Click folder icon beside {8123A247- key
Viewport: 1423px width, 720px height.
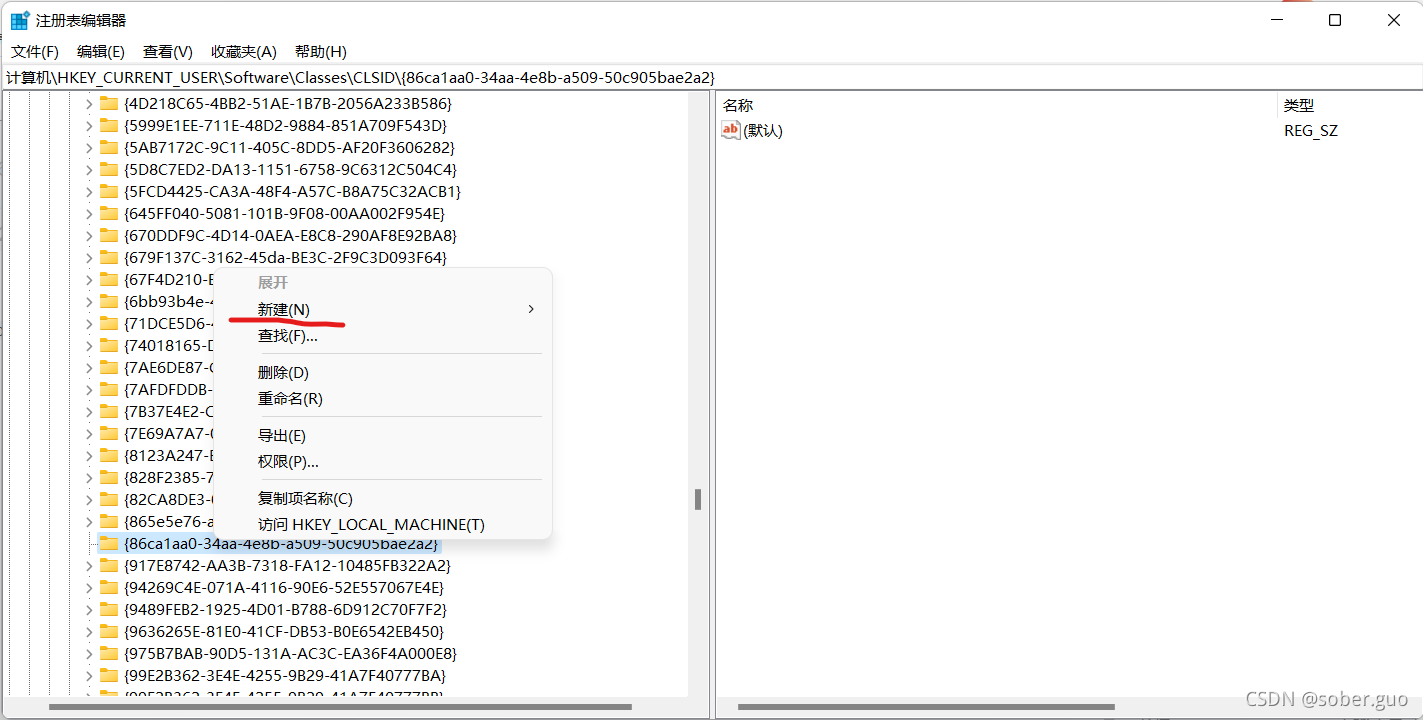tap(109, 455)
